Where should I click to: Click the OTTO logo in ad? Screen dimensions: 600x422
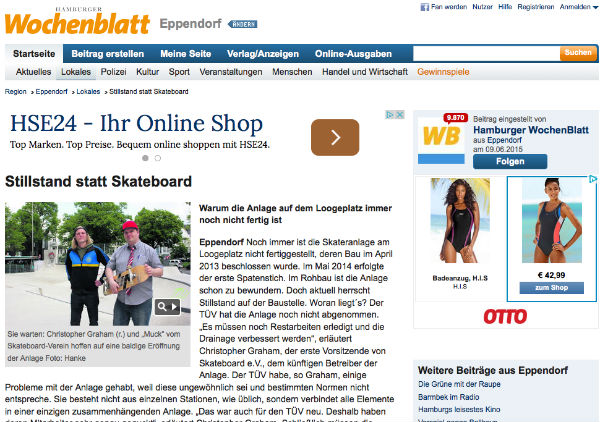click(504, 317)
